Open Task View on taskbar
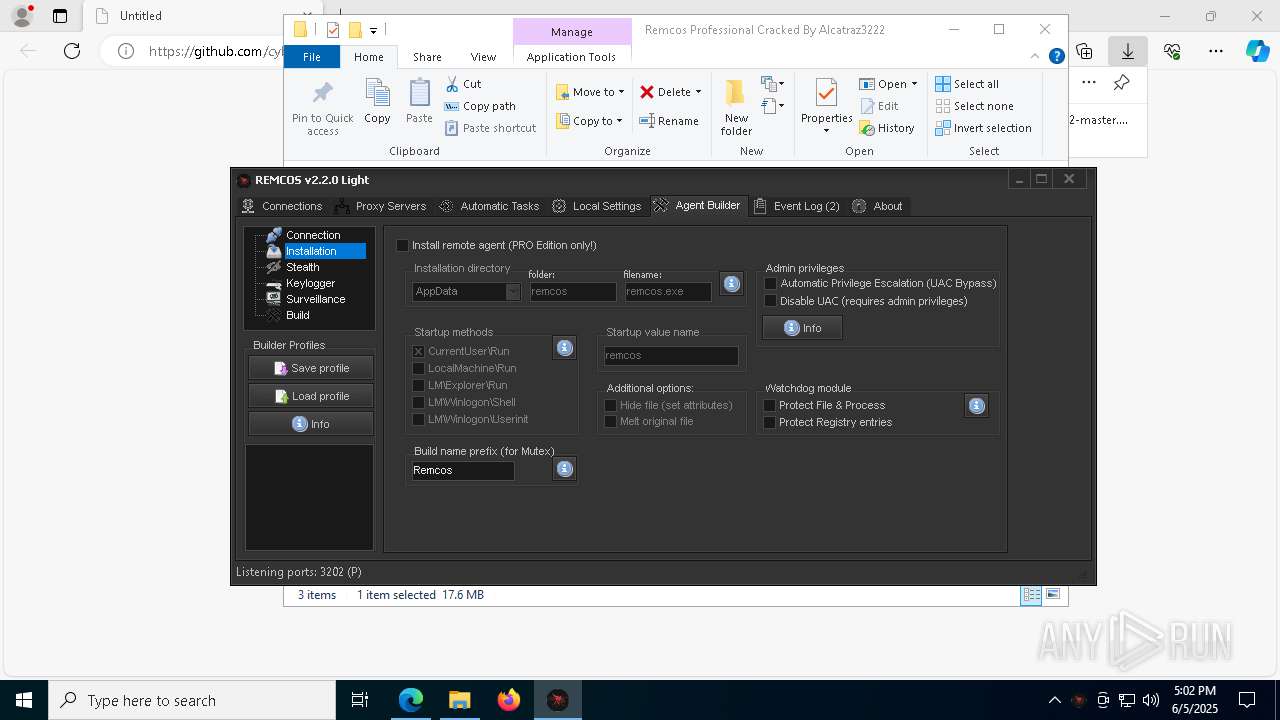The image size is (1280, 720). 360,700
